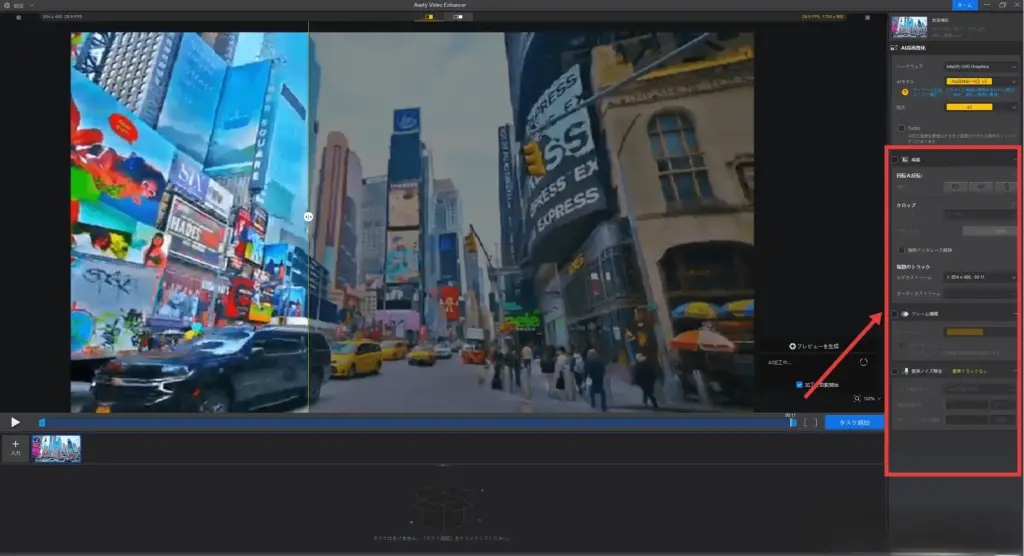Image resolution: width=1024 pixels, height=556 pixels.
Task: Click the edit section crop icon
Action: (905, 159)
